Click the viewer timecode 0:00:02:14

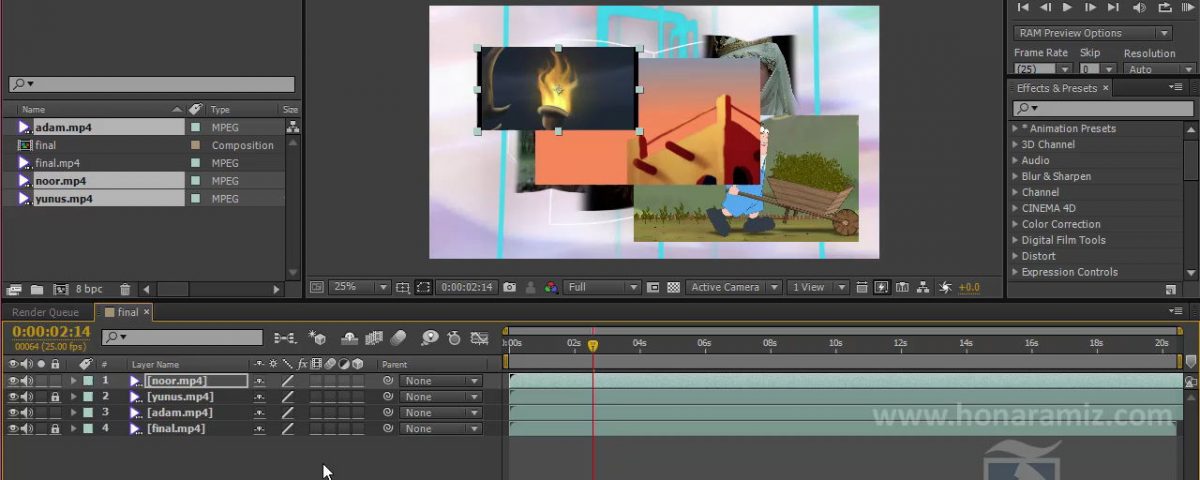(467, 287)
